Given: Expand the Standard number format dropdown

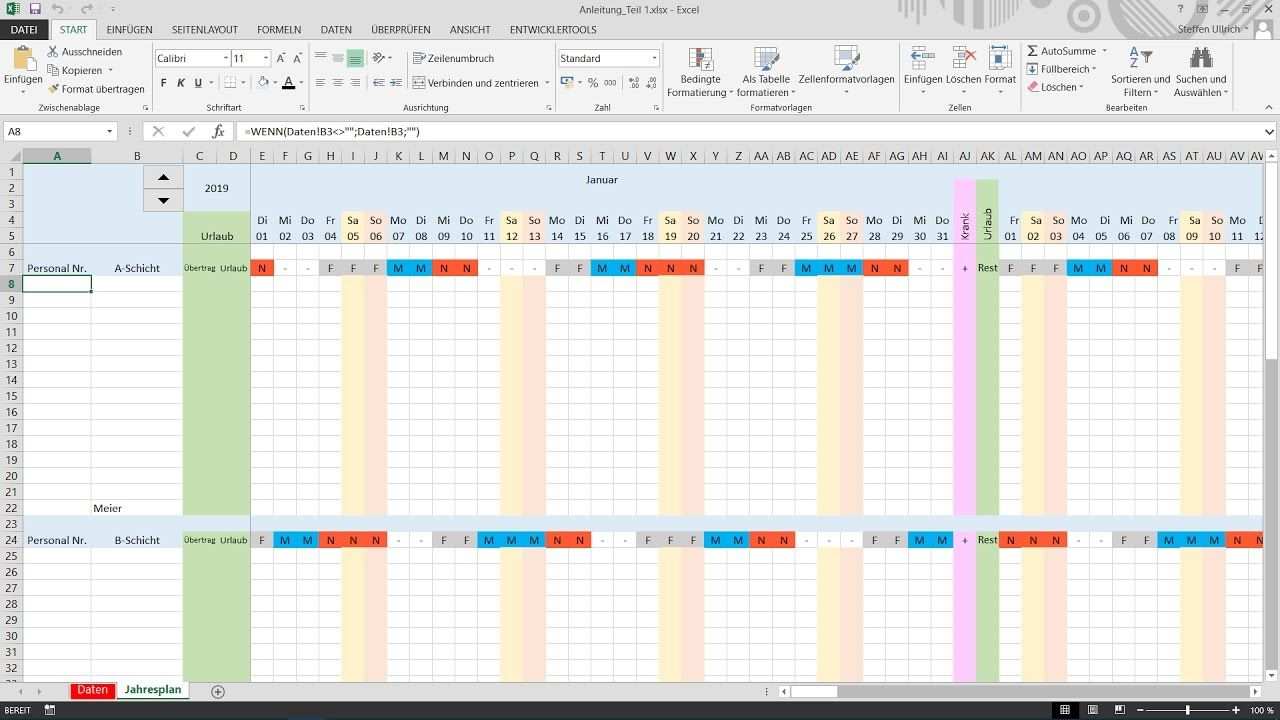Looking at the screenshot, I should pyautogui.click(x=654, y=58).
